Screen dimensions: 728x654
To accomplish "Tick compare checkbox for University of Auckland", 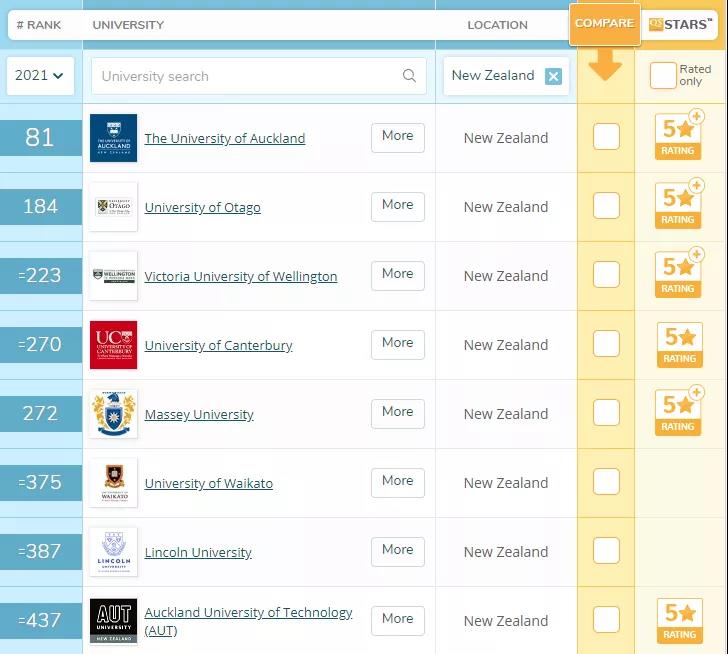I will [606, 137].
